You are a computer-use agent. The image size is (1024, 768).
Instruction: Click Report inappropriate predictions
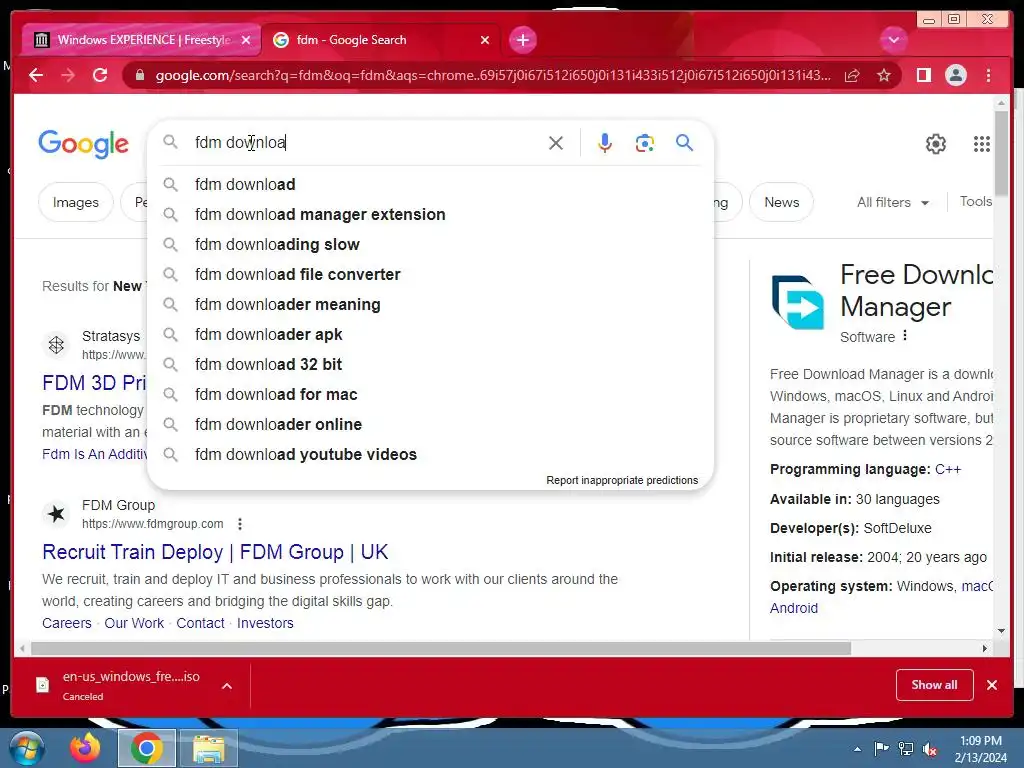[x=622, y=480]
